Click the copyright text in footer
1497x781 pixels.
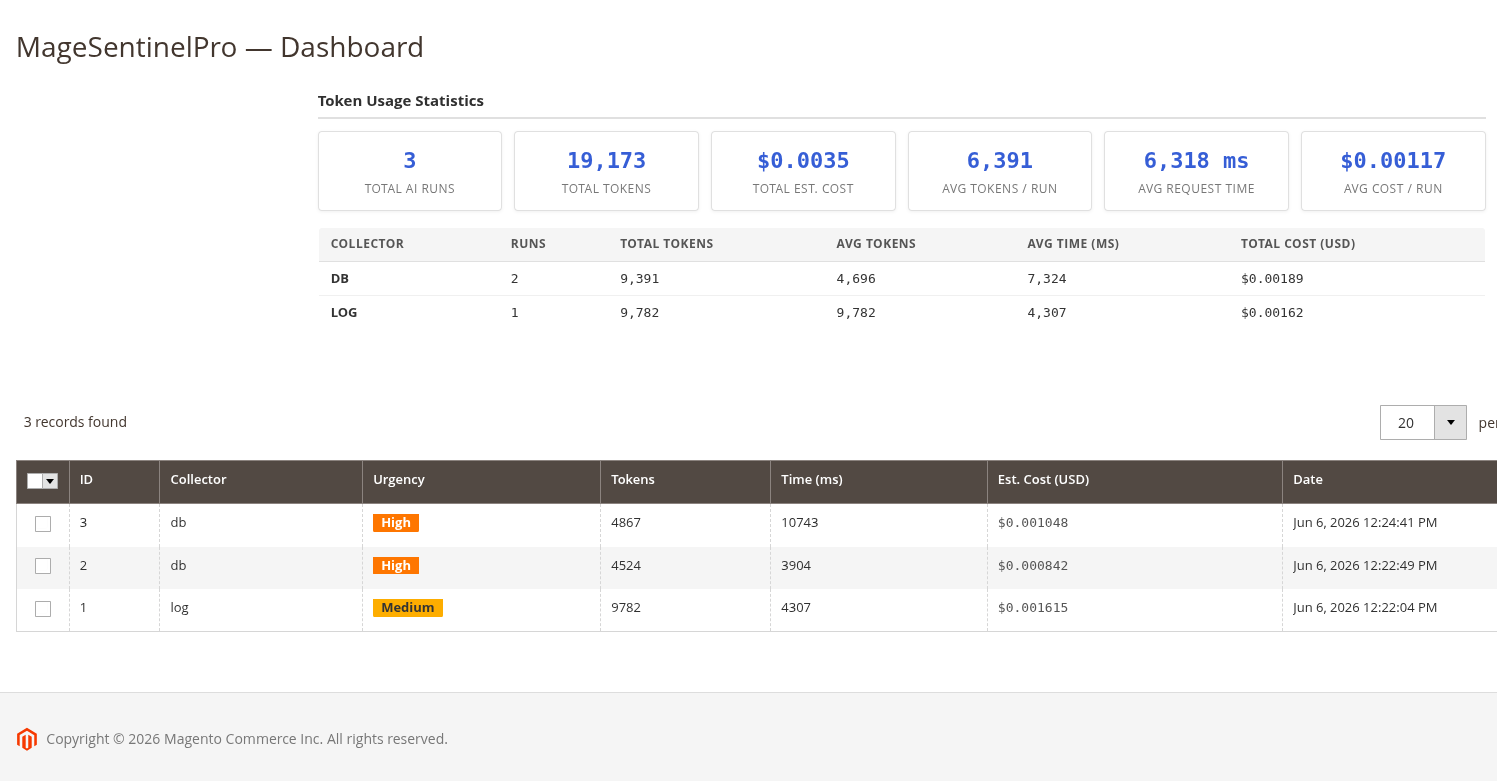click(x=247, y=739)
